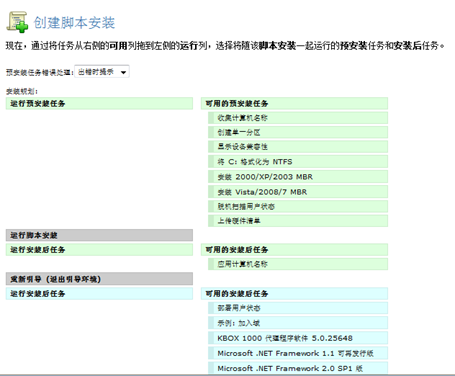Click the blue 运行安装后任务 header
This screenshot has width=455, height=376.
[99, 293]
